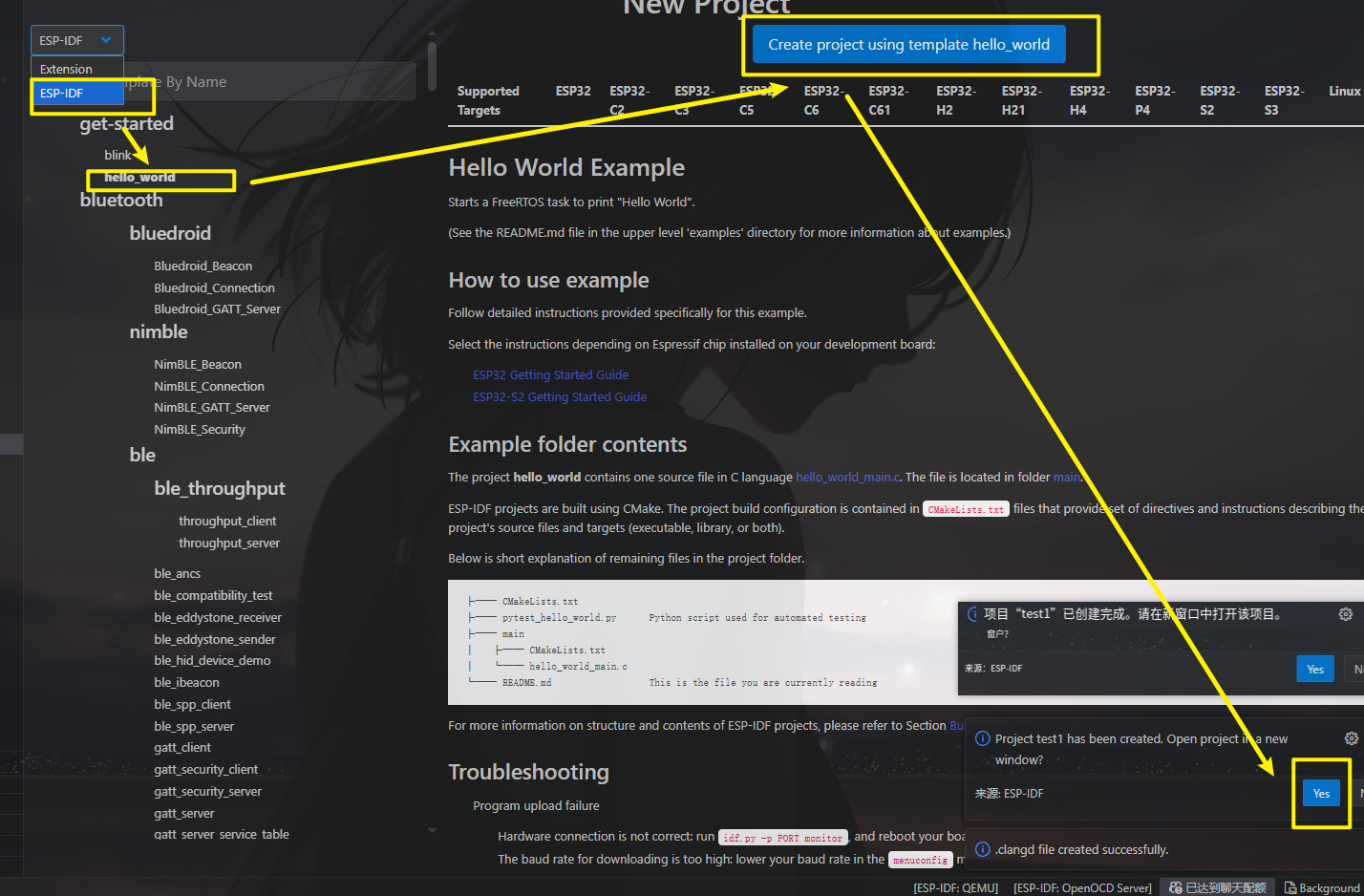1364x896 pixels.
Task: Click the ESP32-H2 supported target cell
Action: click(955, 100)
